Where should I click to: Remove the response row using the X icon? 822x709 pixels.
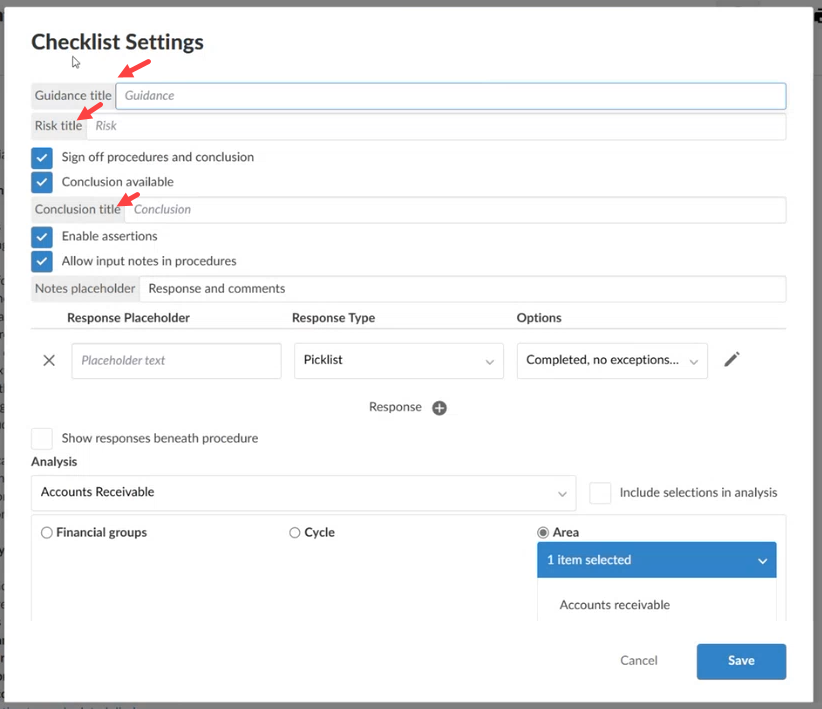(48, 360)
